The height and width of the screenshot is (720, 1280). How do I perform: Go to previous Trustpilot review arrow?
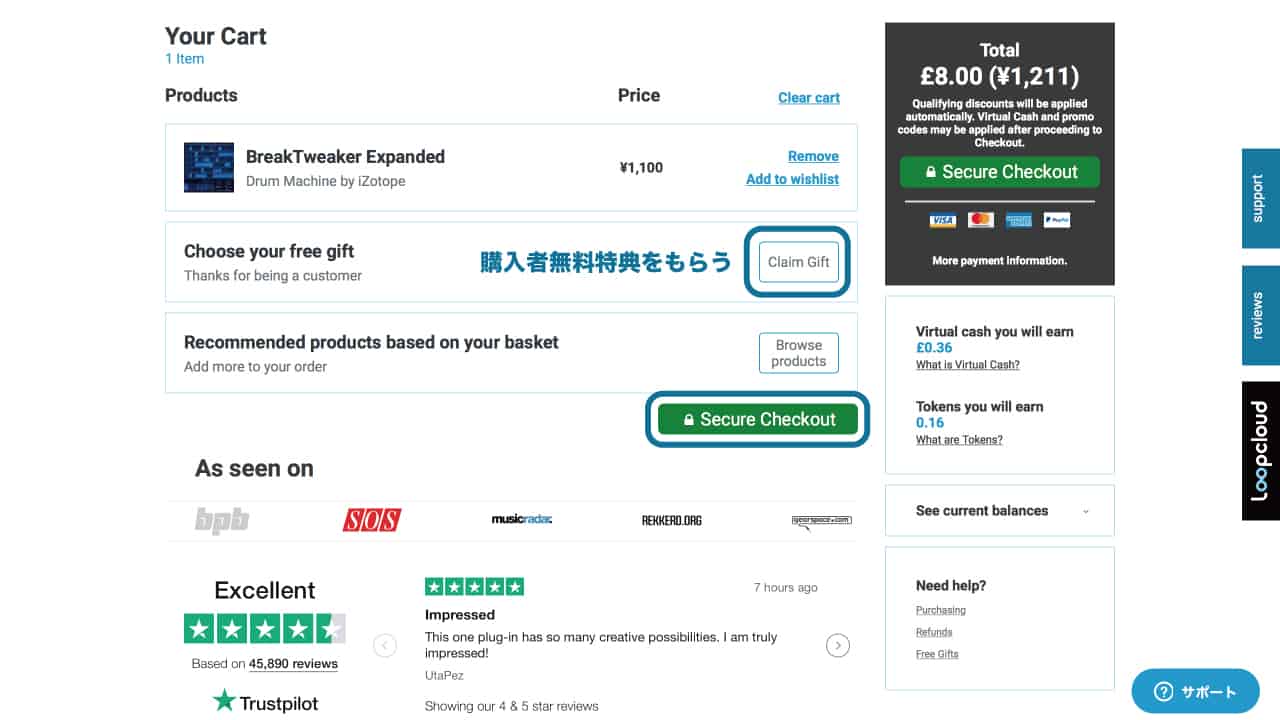[385, 645]
